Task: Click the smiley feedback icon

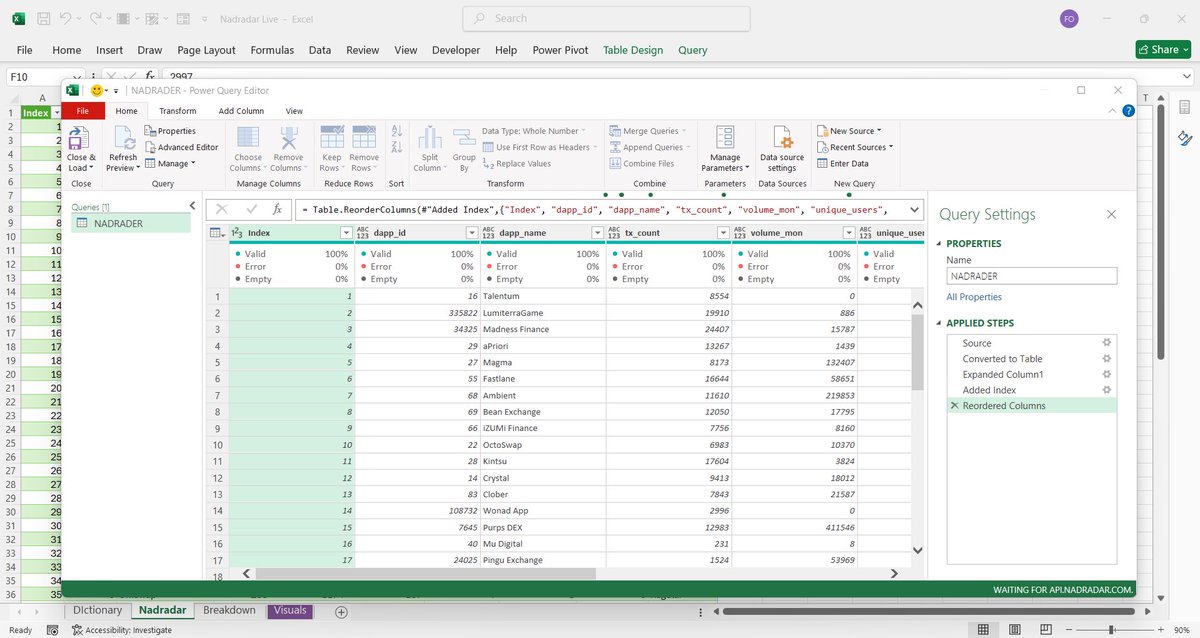Action: (98, 90)
